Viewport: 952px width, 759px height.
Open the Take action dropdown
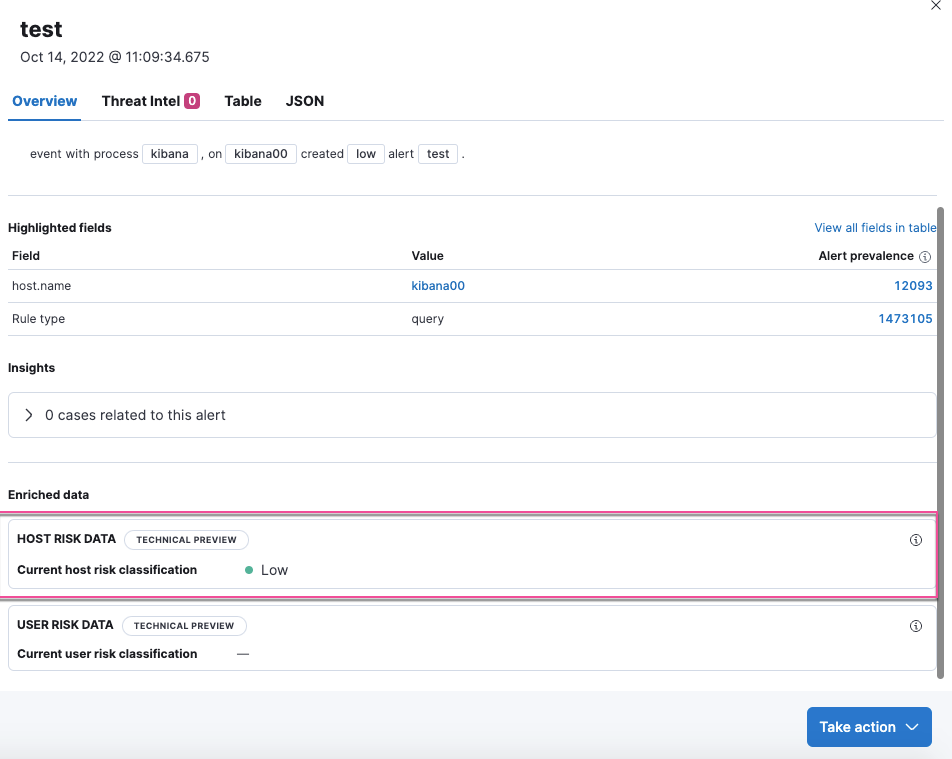868,727
